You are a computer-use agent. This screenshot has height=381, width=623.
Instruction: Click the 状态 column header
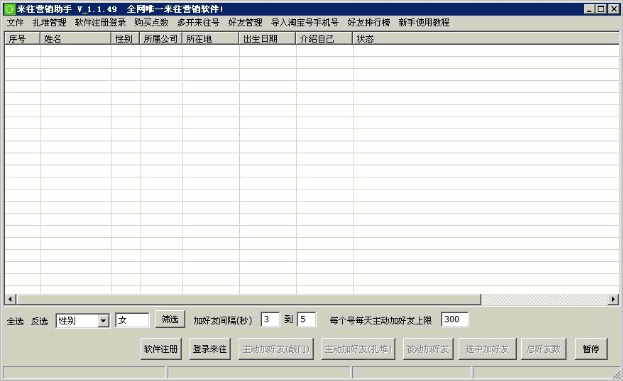[x=486, y=39]
